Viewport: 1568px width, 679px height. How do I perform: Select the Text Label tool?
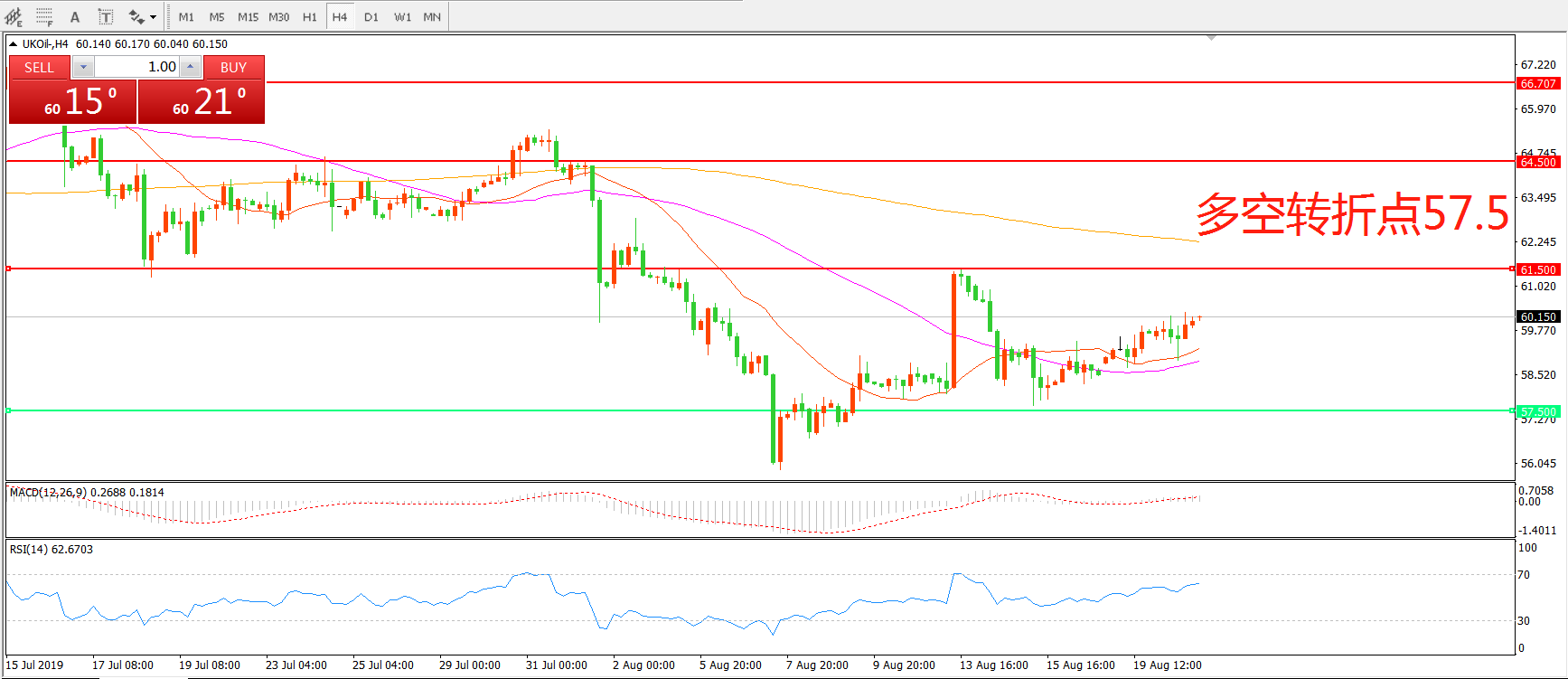pyautogui.click(x=106, y=16)
